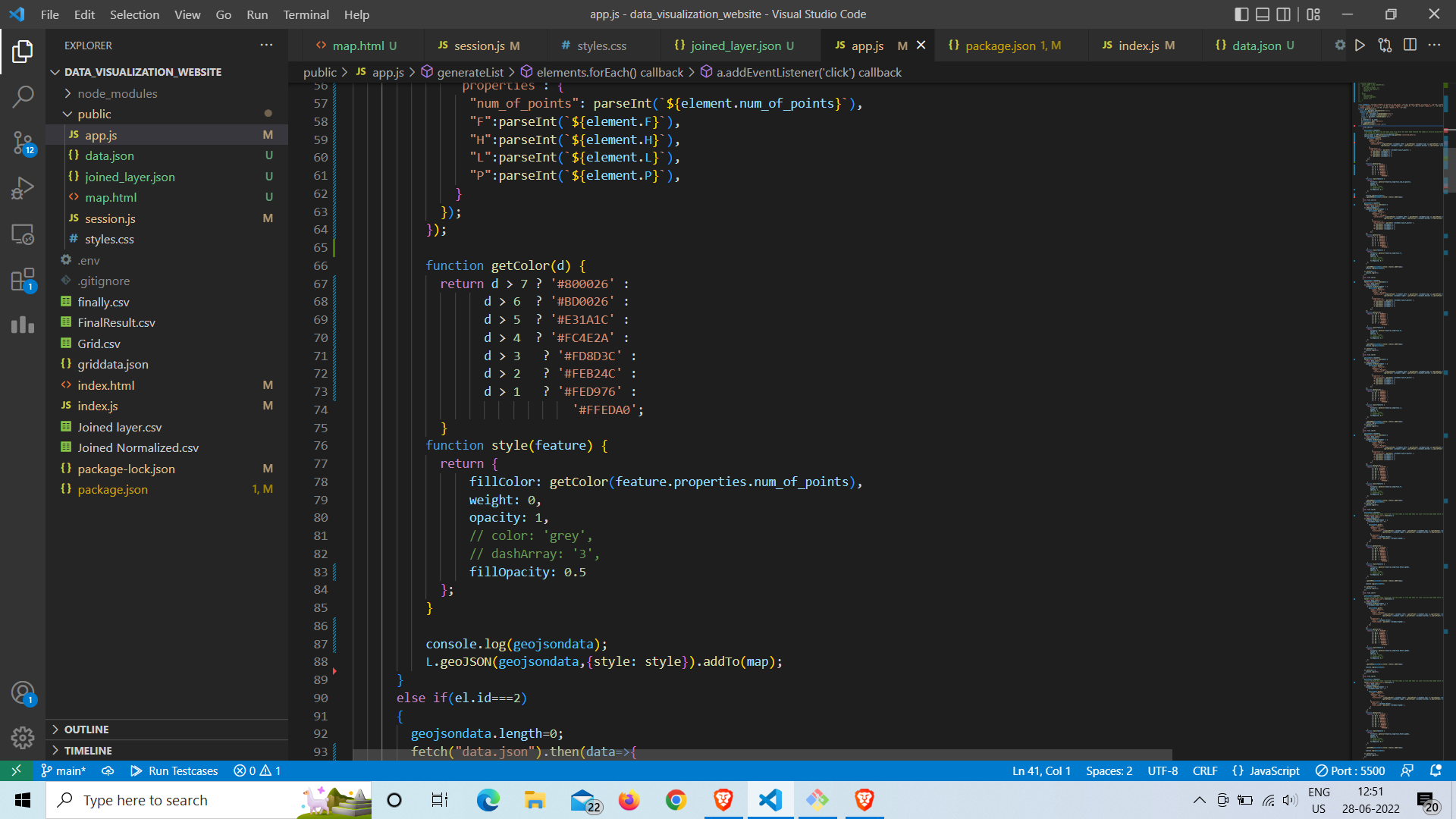
Task: Open the Terminal menu
Action: click(x=306, y=14)
